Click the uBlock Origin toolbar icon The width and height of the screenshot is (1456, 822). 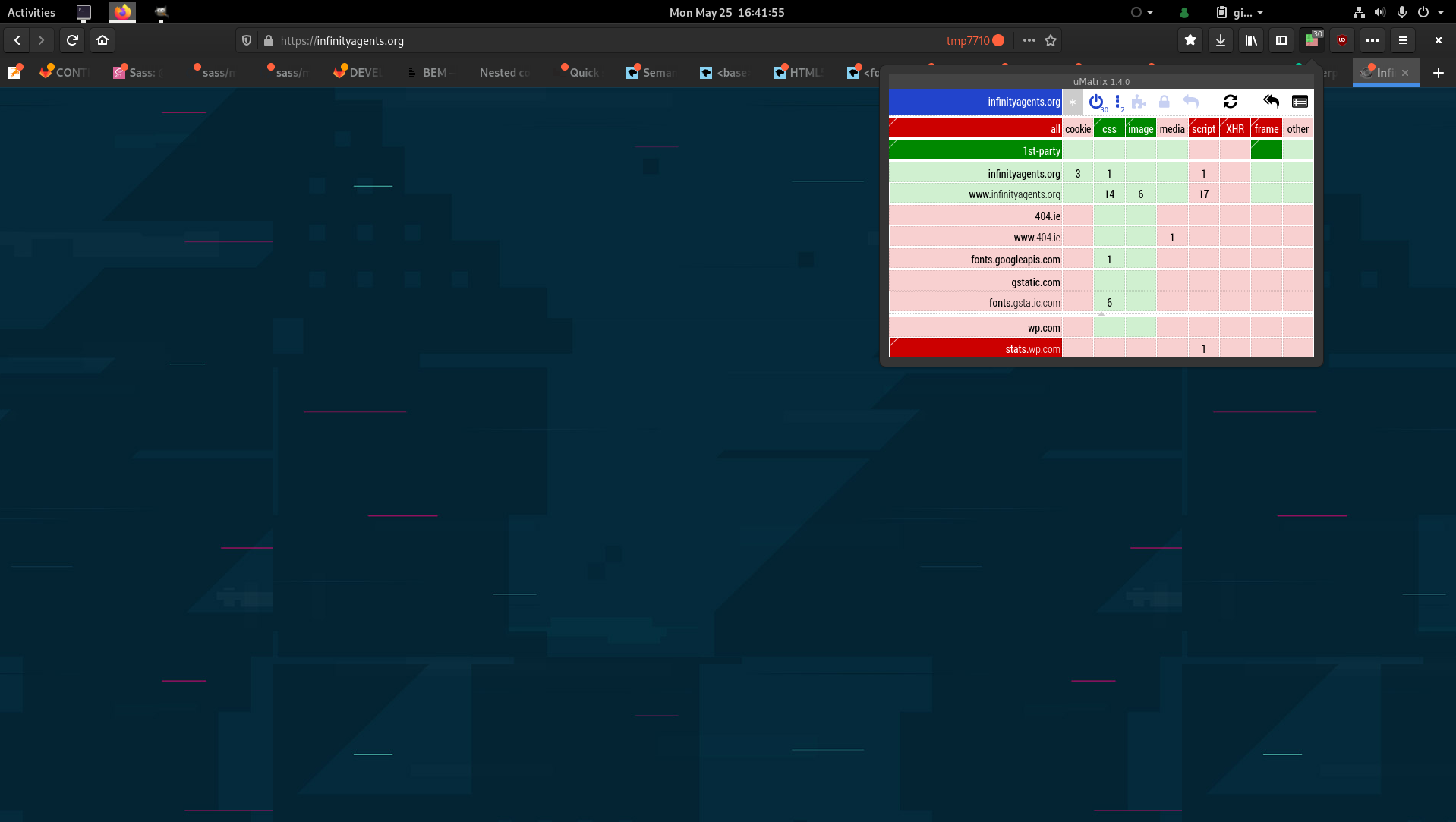1342,40
